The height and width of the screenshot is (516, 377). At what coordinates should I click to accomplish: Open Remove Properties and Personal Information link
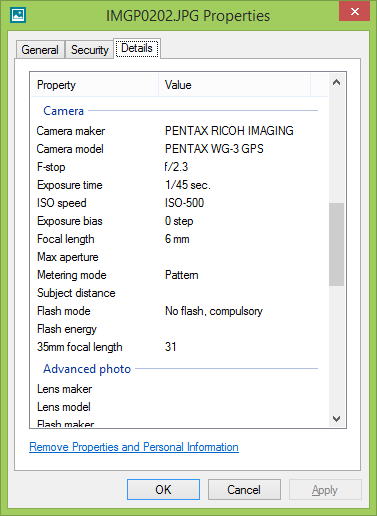134,447
